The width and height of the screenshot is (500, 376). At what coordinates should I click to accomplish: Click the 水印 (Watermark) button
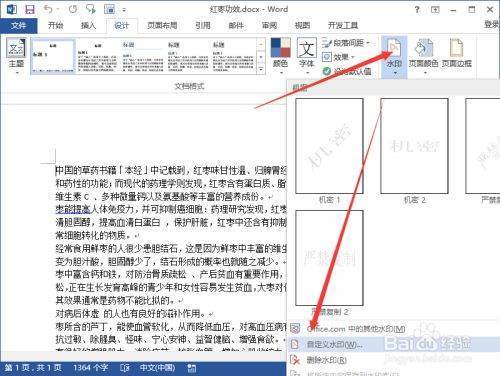[394, 57]
